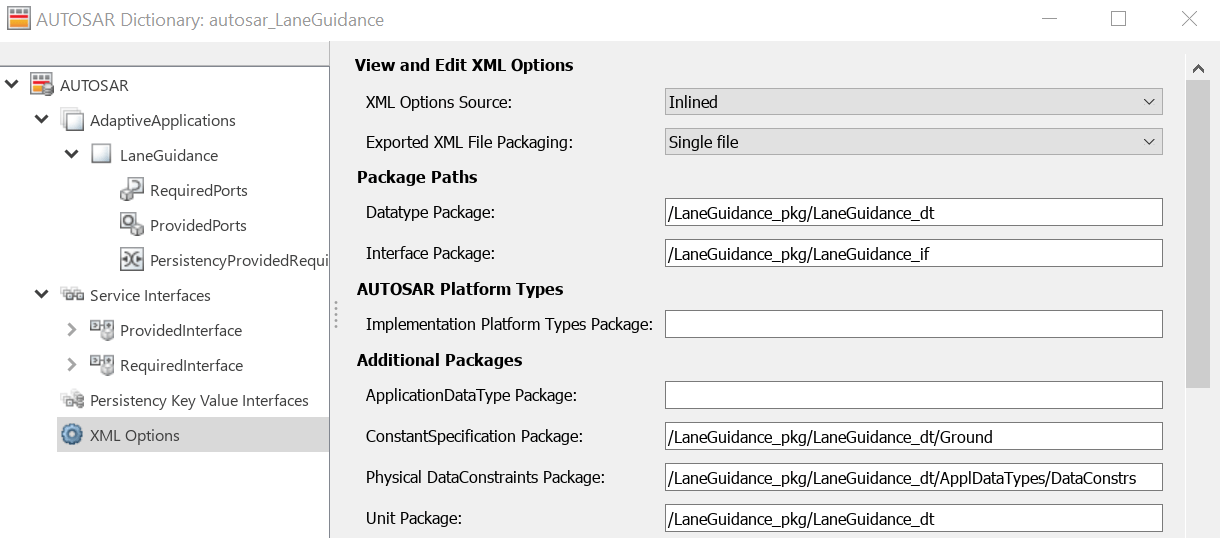Click the LaneGuidance component icon

click(x=101, y=155)
